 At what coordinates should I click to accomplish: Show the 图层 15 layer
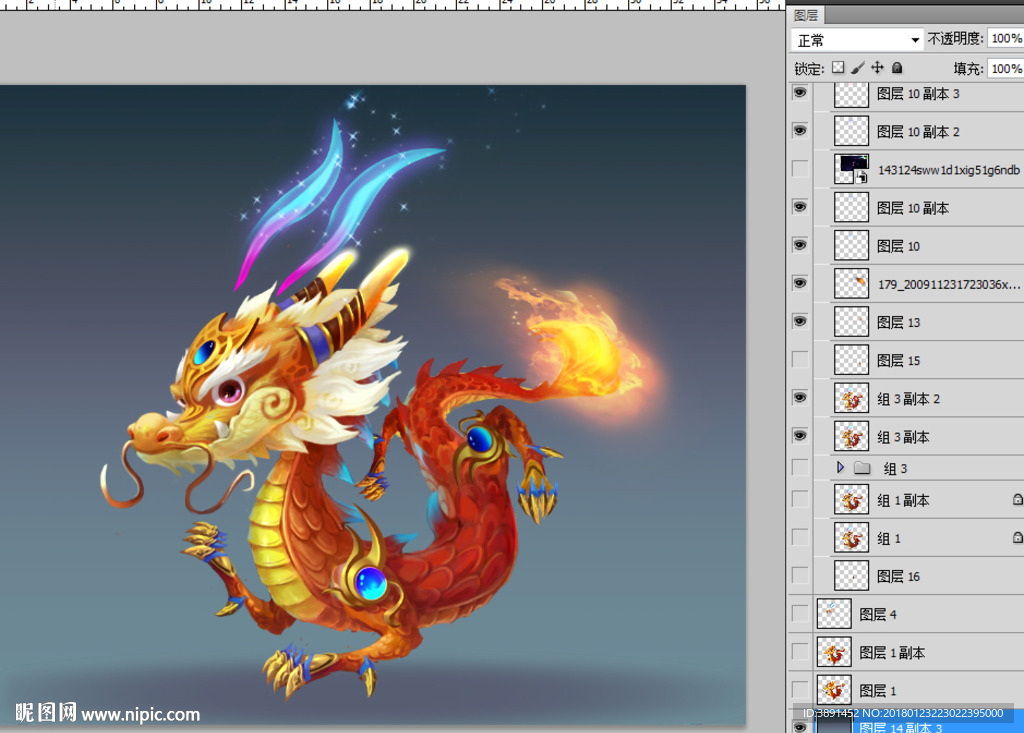800,360
